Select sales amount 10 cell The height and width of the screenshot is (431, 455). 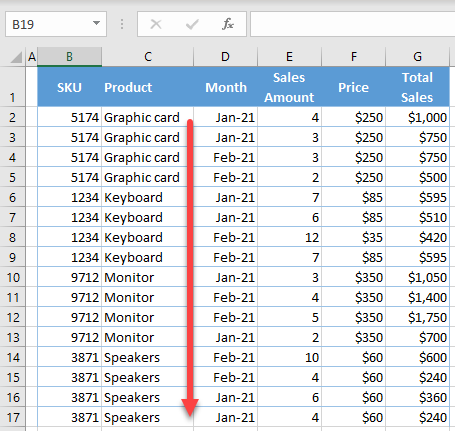point(289,357)
